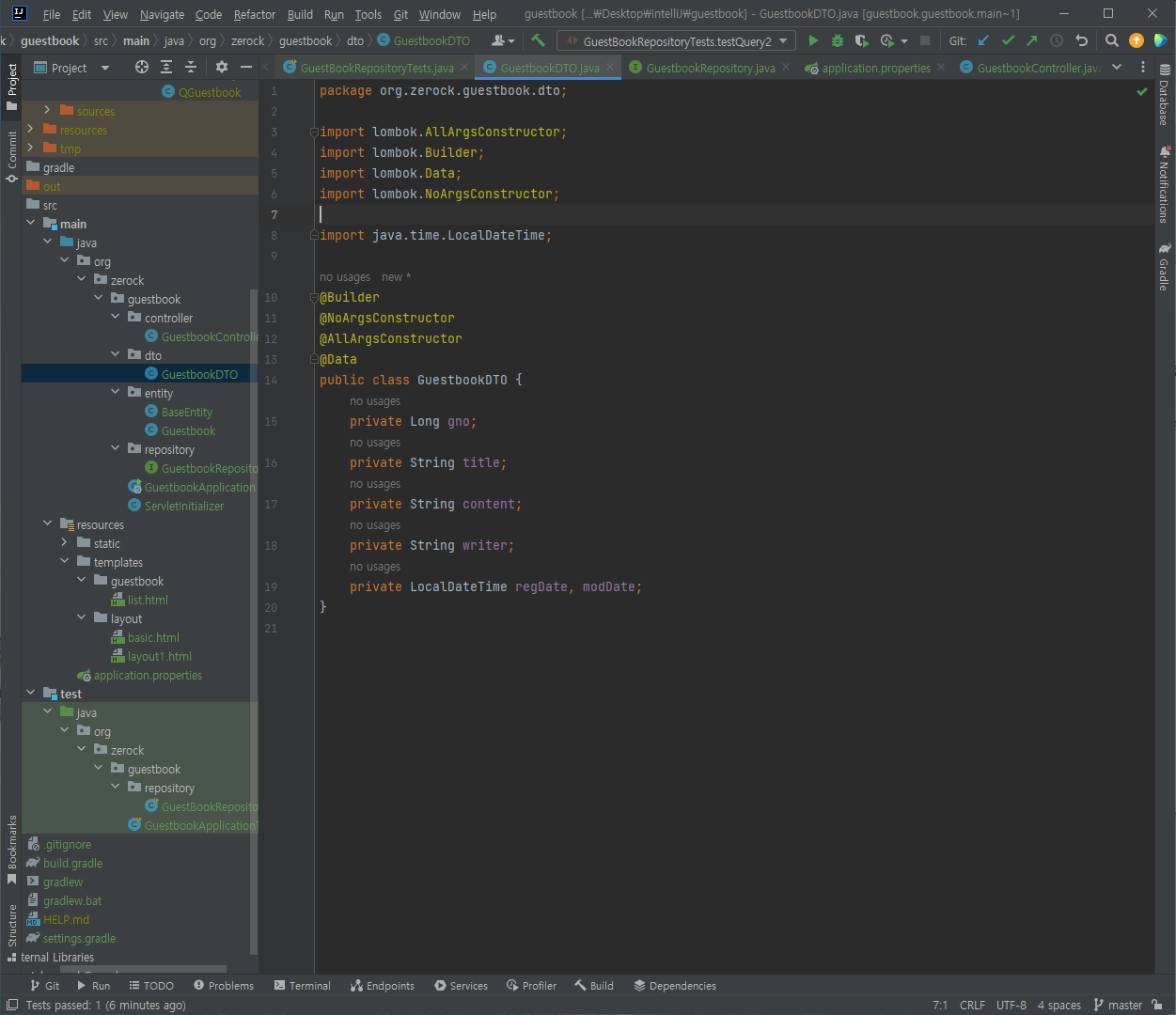Toggle the Endpoints tool window
This screenshot has height=1015, width=1176.
tap(383, 986)
